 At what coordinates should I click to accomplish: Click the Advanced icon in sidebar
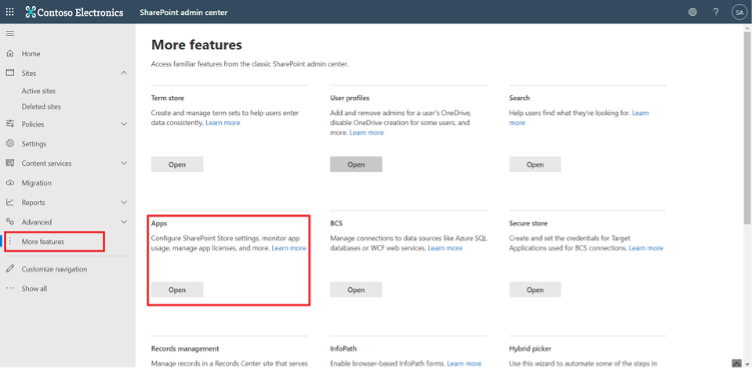coord(10,222)
